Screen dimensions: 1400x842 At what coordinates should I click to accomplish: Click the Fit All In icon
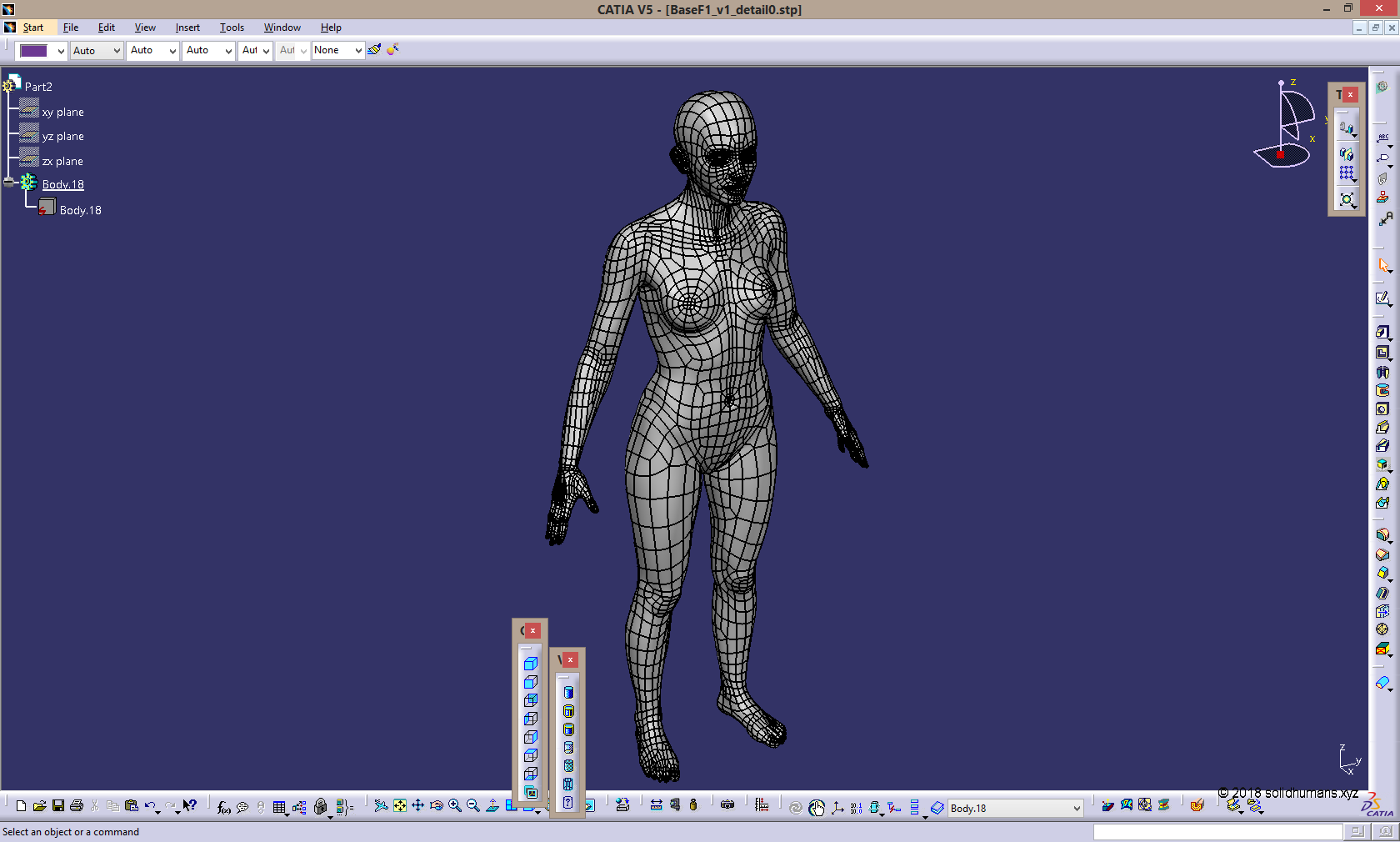399,807
